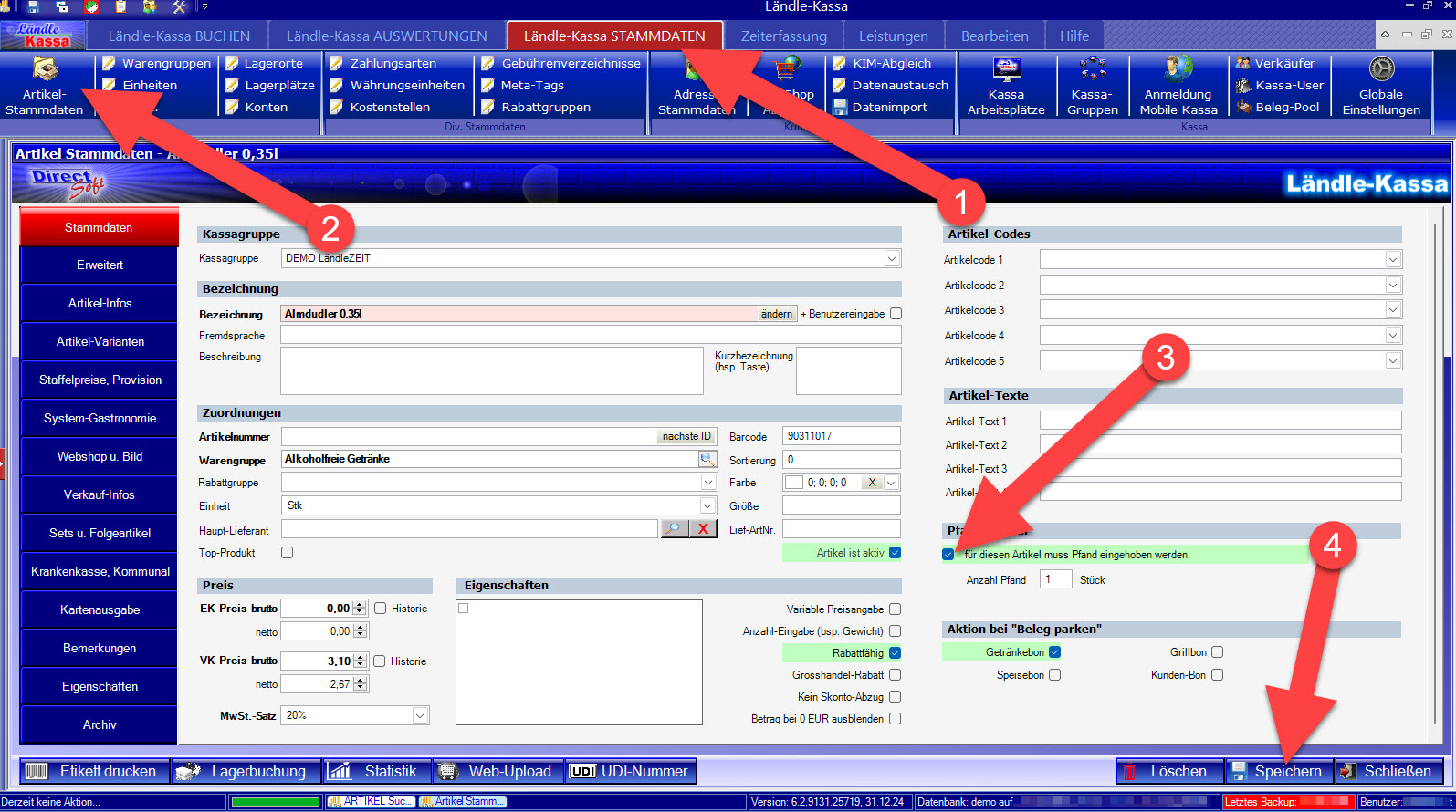
Task: Open Lagerorte from the ribbon
Action: [x=264, y=63]
